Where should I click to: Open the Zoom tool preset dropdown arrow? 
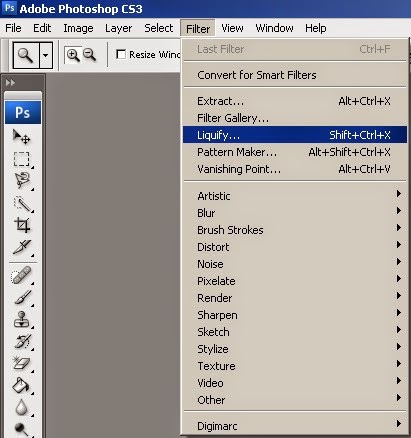[46, 55]
